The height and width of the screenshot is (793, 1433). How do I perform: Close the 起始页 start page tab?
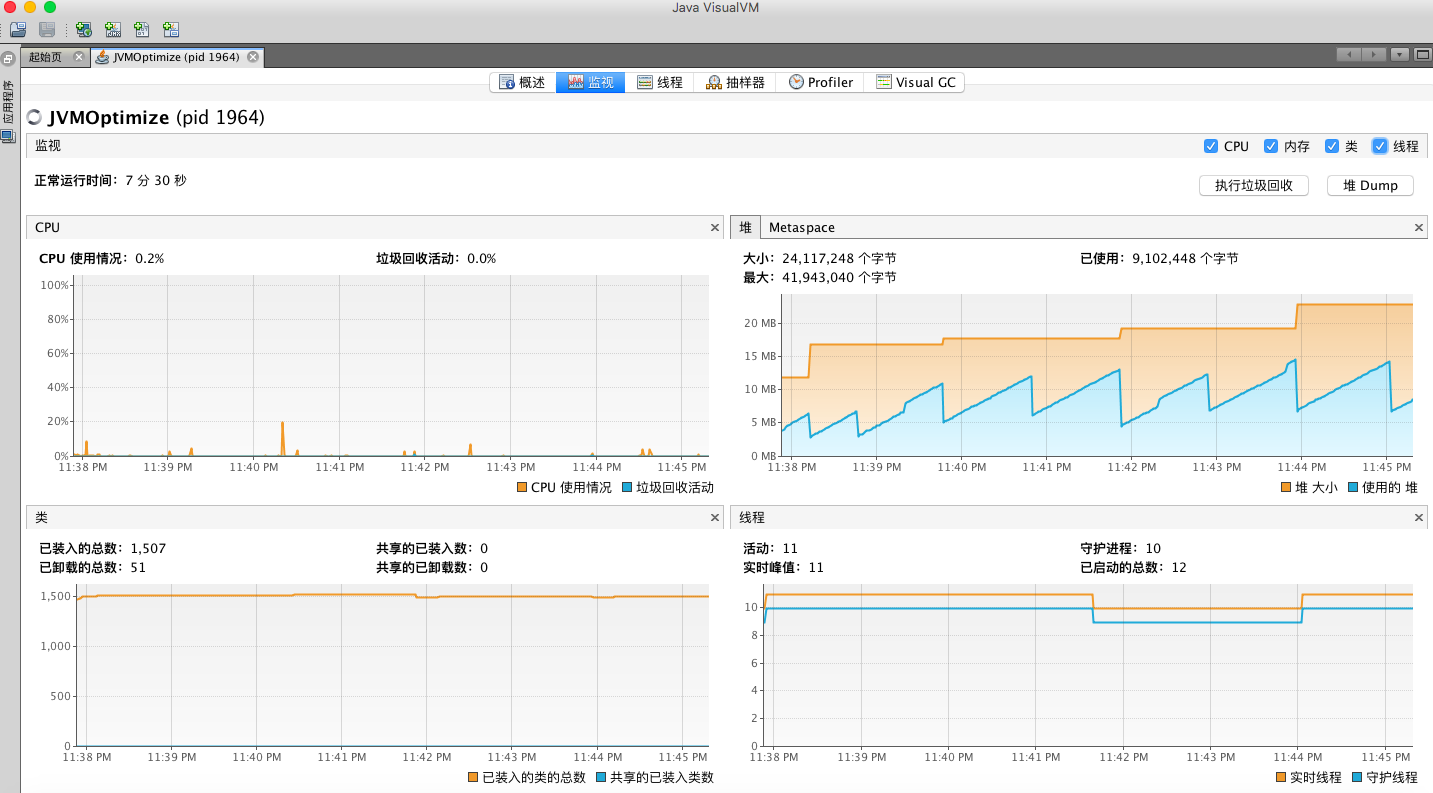(79, 57)
